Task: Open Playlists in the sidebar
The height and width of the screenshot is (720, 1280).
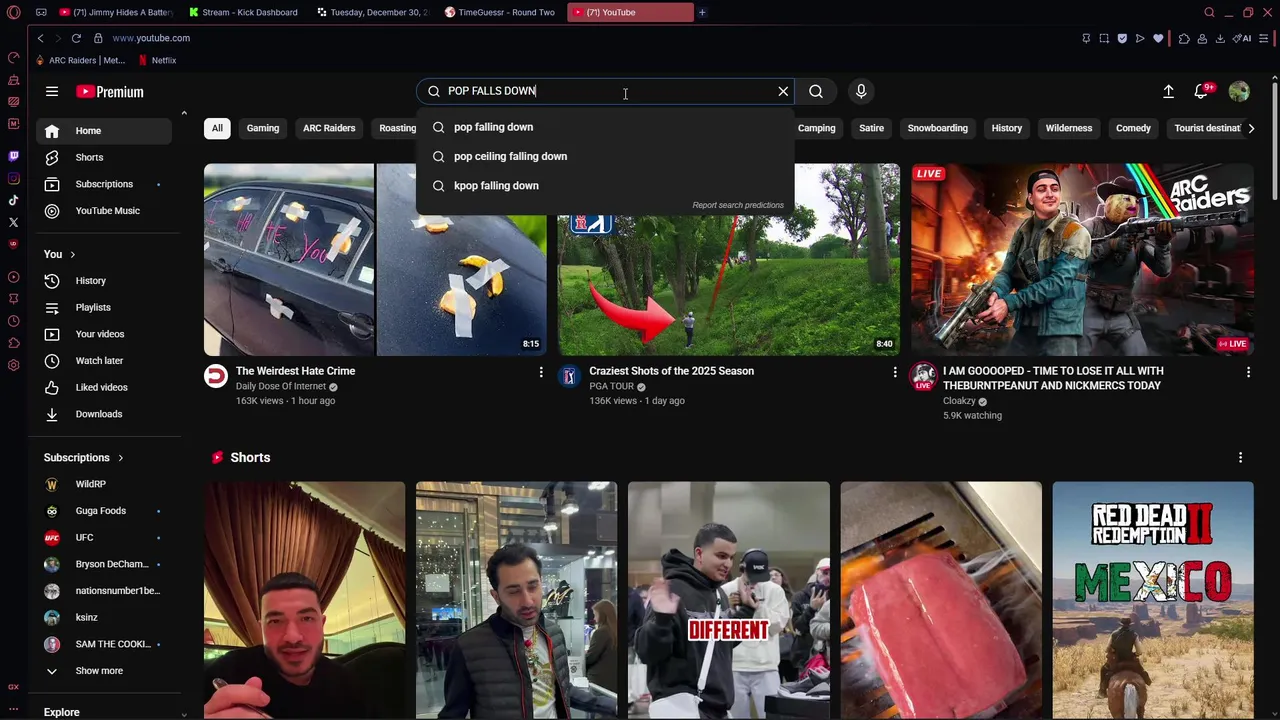Action: 104,307
